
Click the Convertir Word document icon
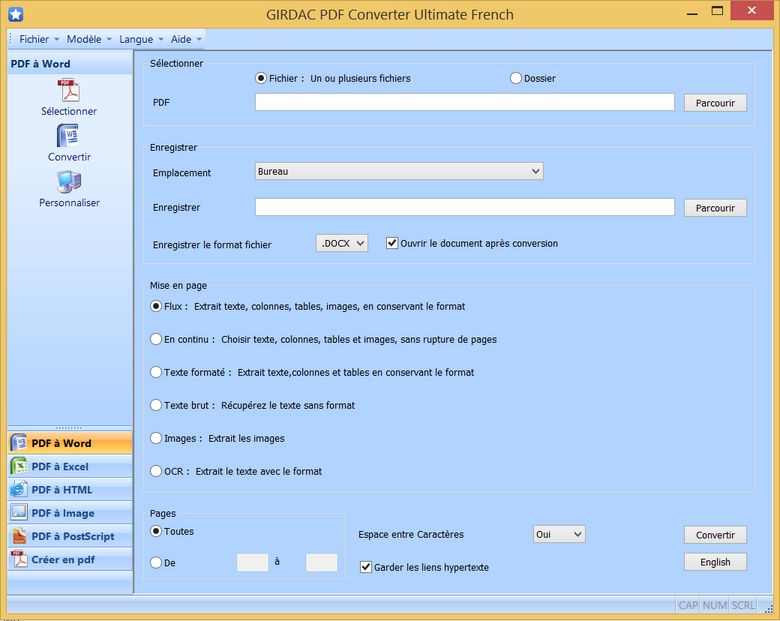[69, 136]
